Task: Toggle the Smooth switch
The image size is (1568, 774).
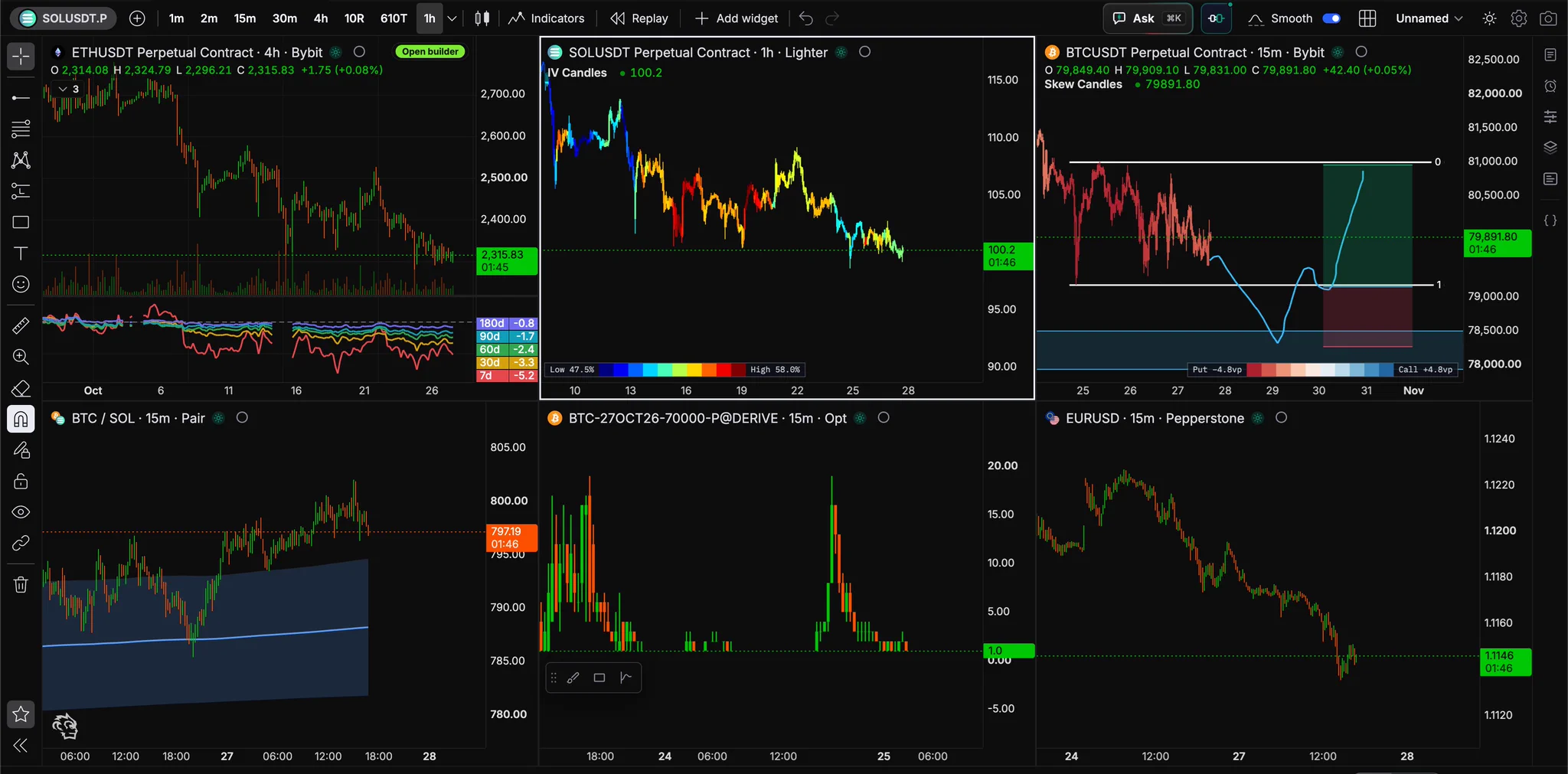Action: point(1331,18)
